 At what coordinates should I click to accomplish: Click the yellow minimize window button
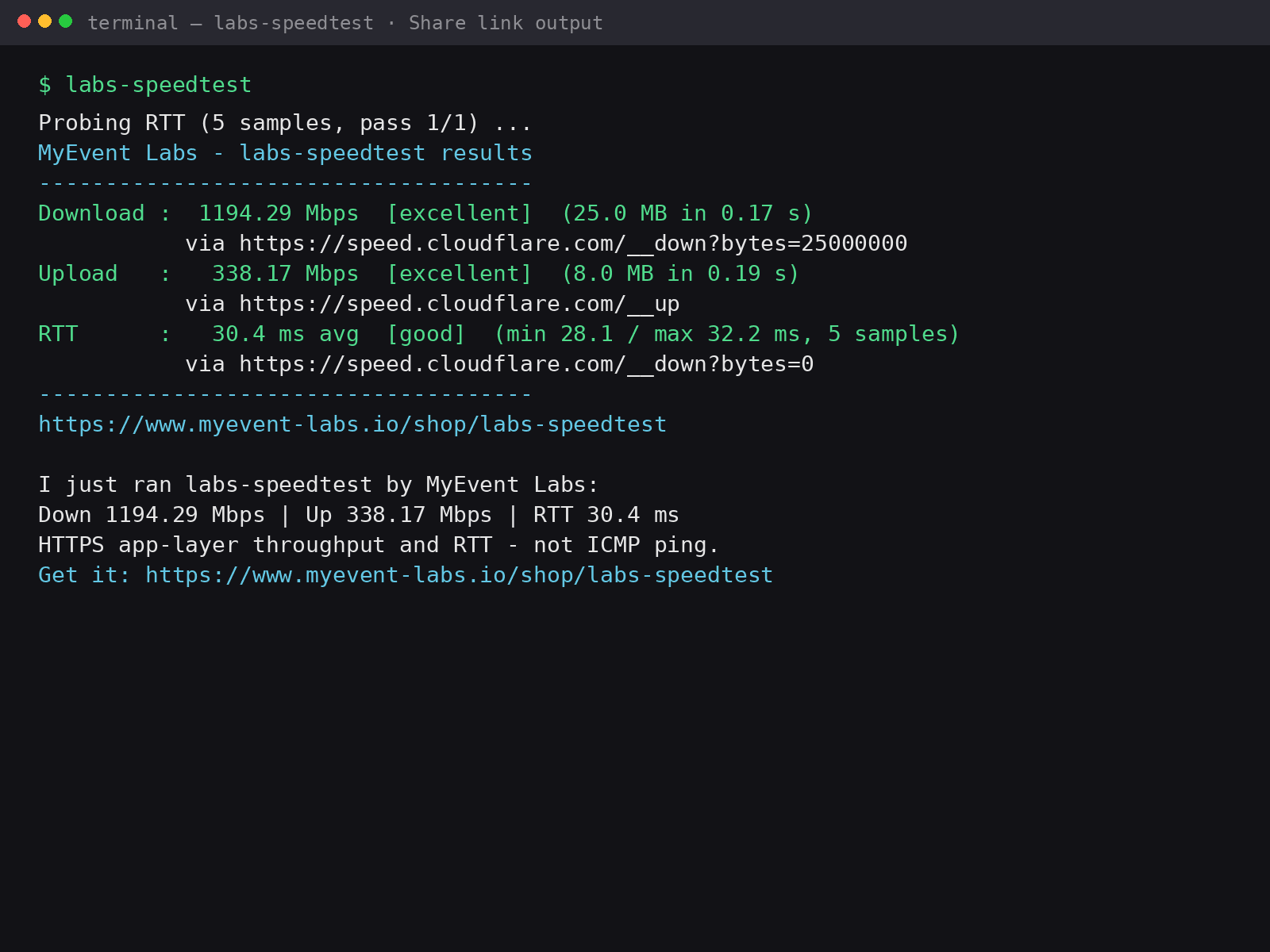point(44,21)
